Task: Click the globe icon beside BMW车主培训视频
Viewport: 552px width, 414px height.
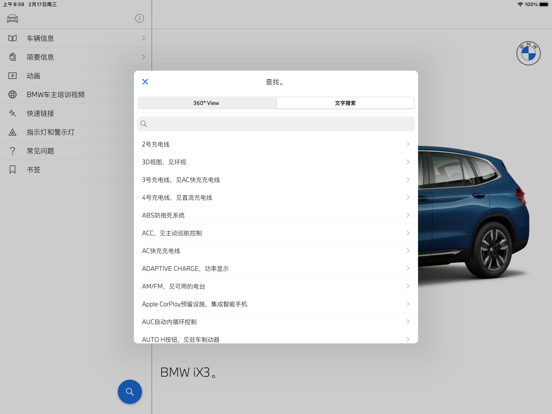Action: (12, 94)
